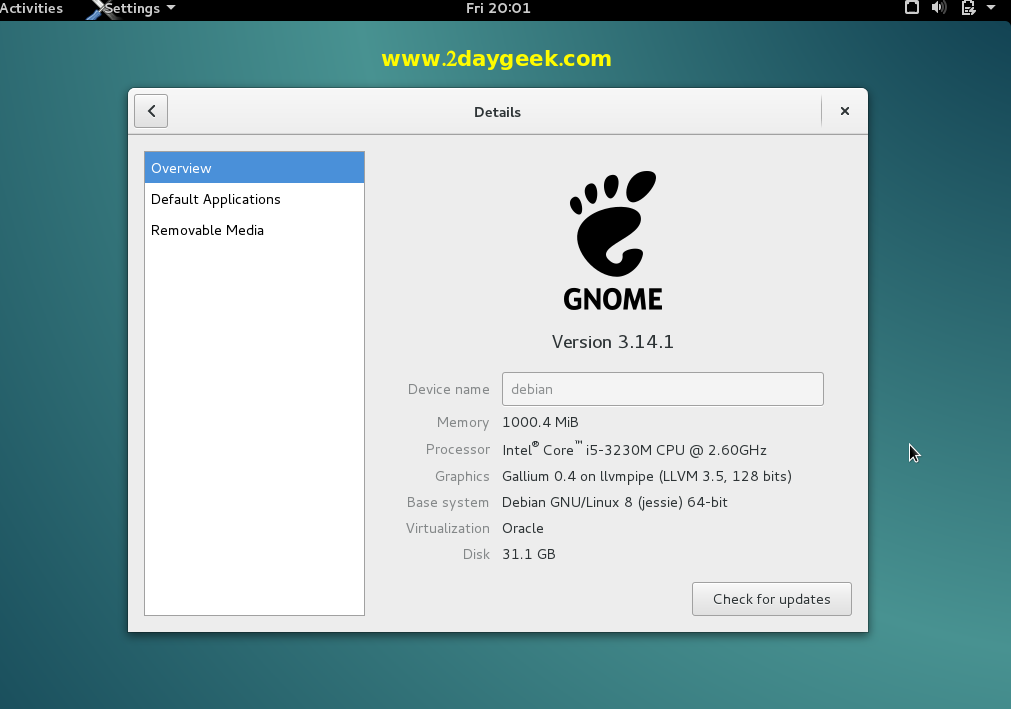The image size is (1011, 709).
Task: Click the memory value 1000.4 MiB
Action: (x=540, y=422)
